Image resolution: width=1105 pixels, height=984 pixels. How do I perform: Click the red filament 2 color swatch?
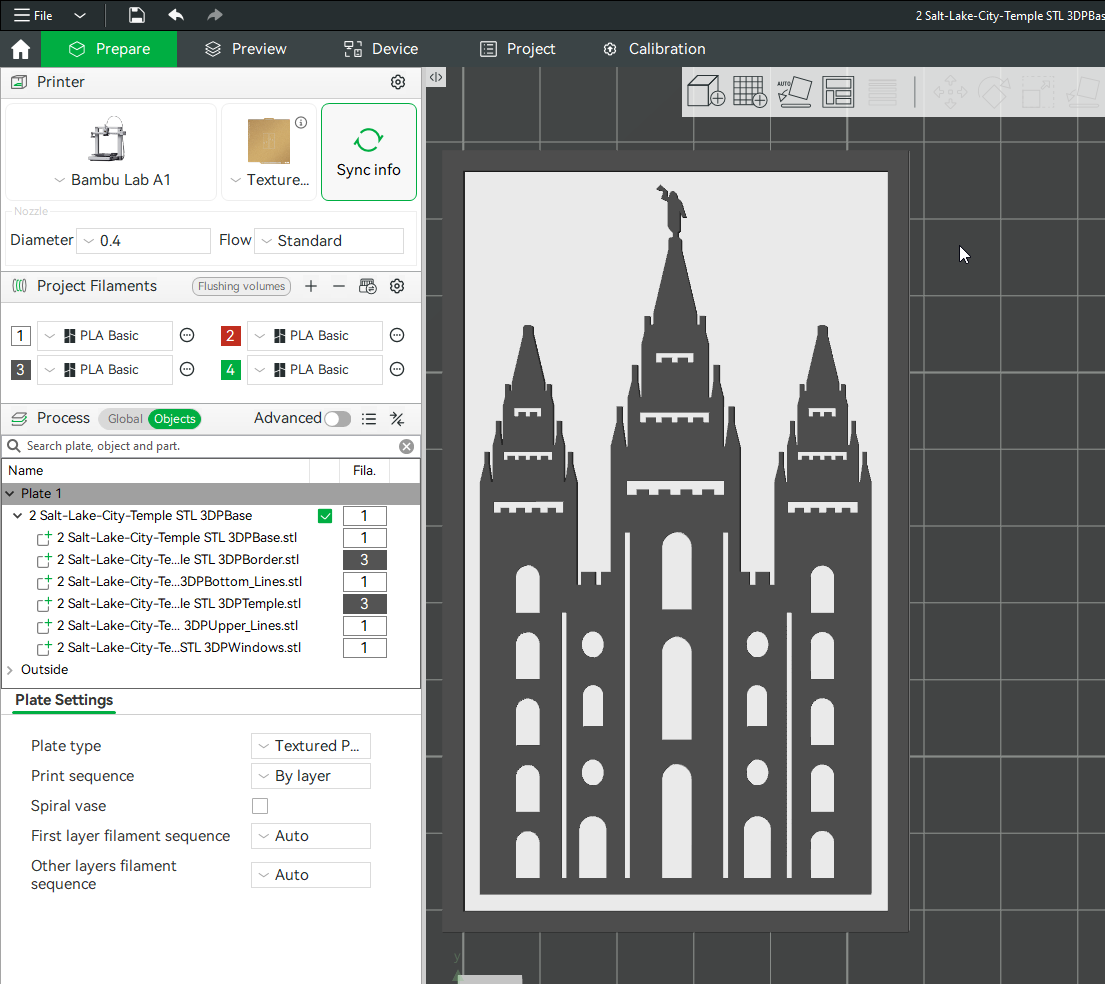[231, 336]
